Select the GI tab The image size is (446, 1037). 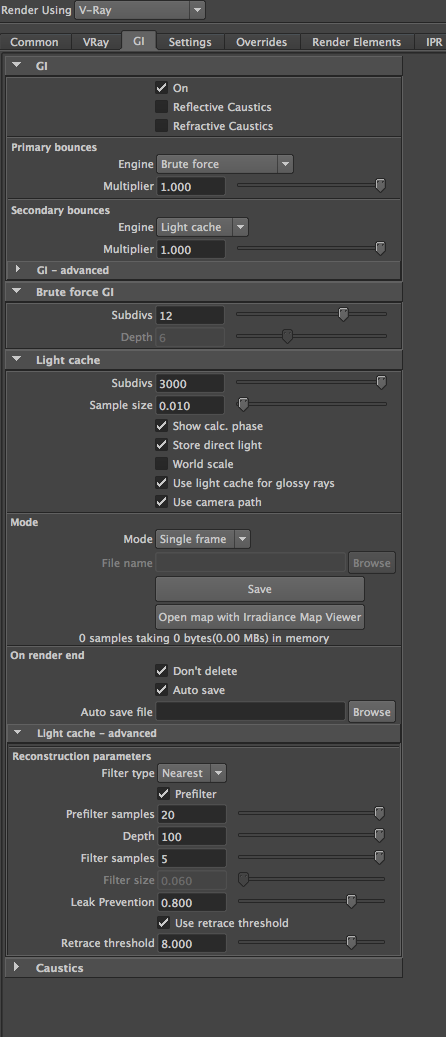(138, 41)
